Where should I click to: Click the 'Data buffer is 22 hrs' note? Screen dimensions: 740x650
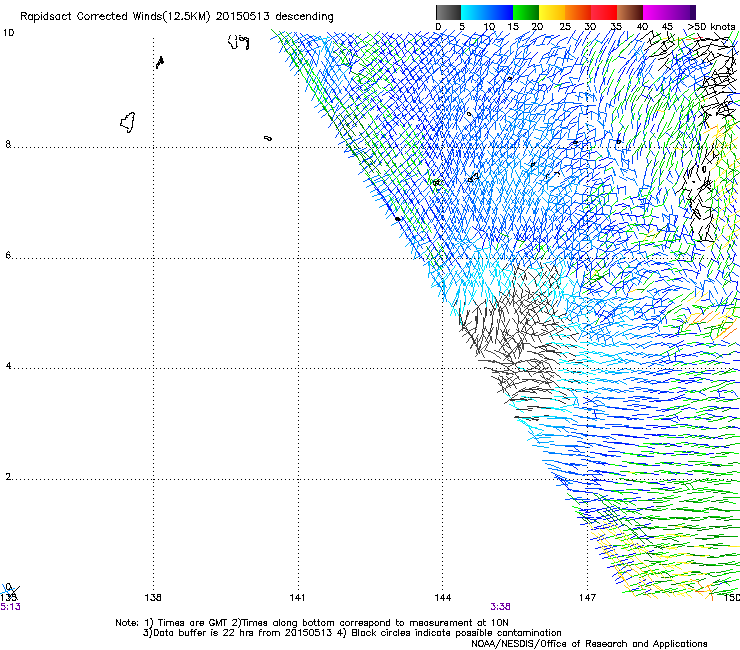pyautogui.click(x=352, y=633)
